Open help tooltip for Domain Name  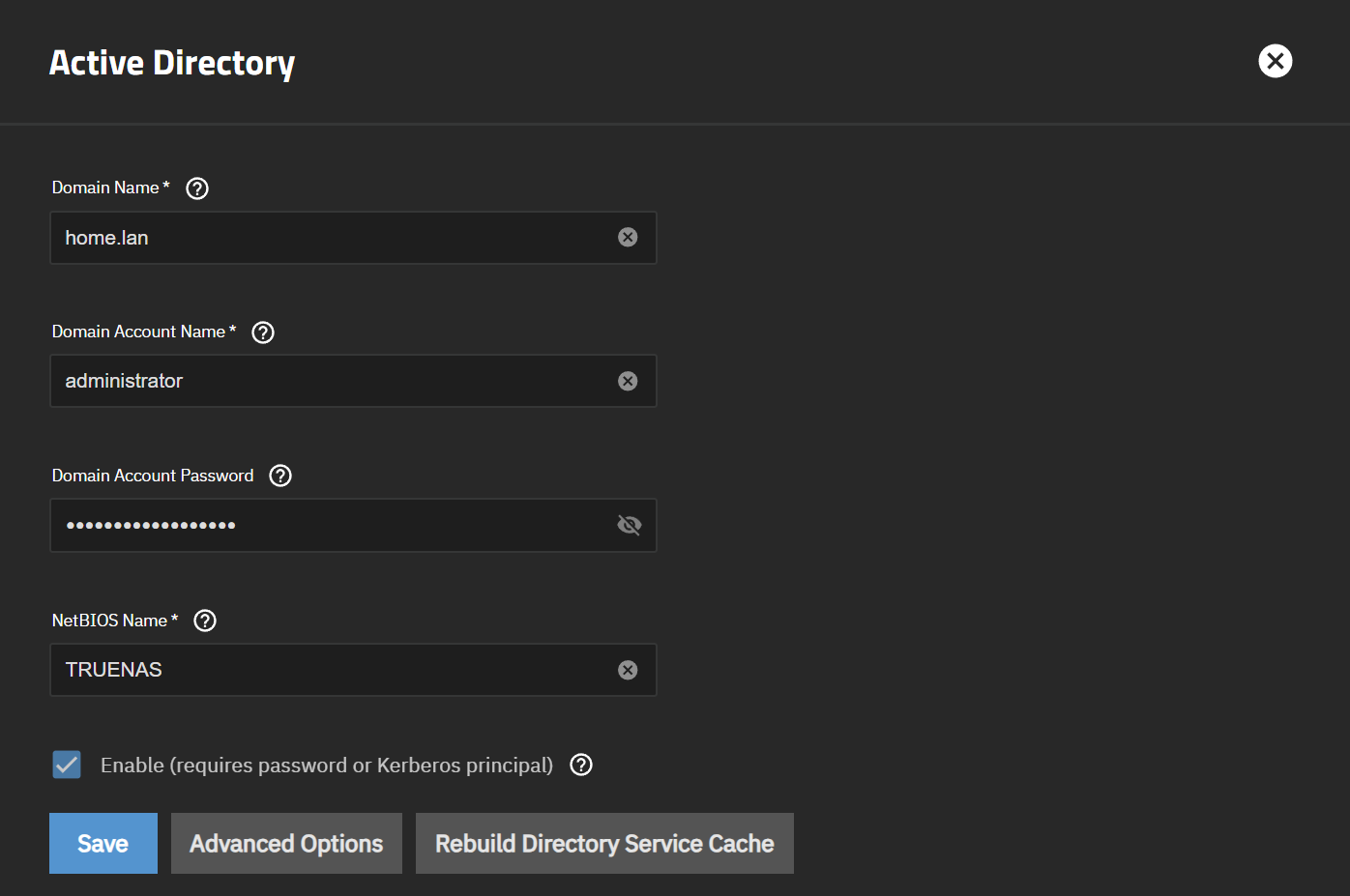tap(197, 188)
